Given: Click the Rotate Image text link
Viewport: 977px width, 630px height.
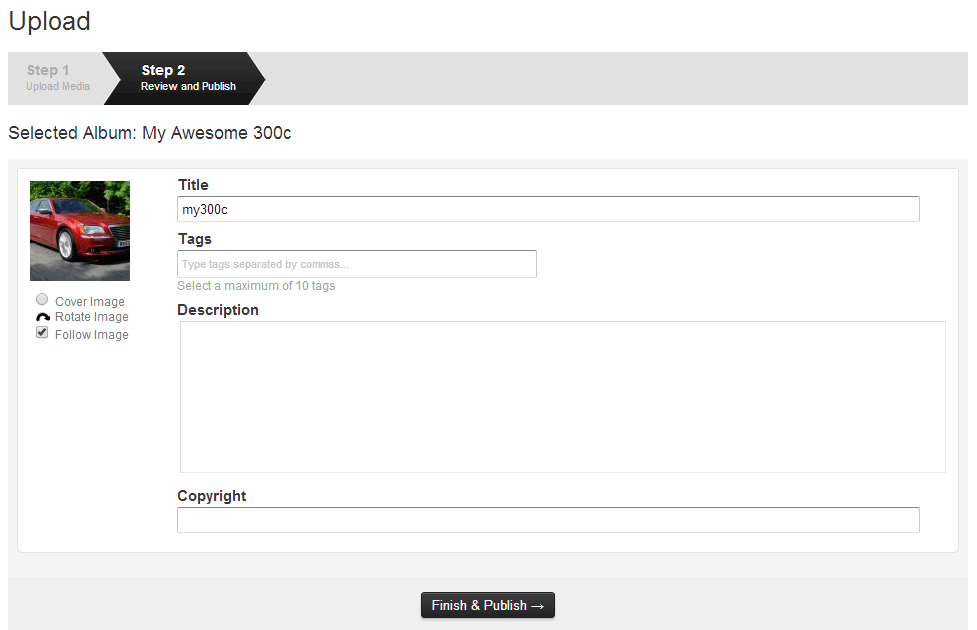Looking at the screenshot, I should coord(92,317).
